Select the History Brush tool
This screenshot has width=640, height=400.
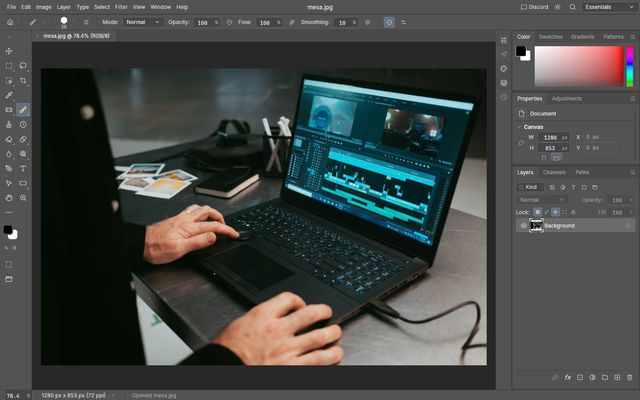[x=23, y=124]
